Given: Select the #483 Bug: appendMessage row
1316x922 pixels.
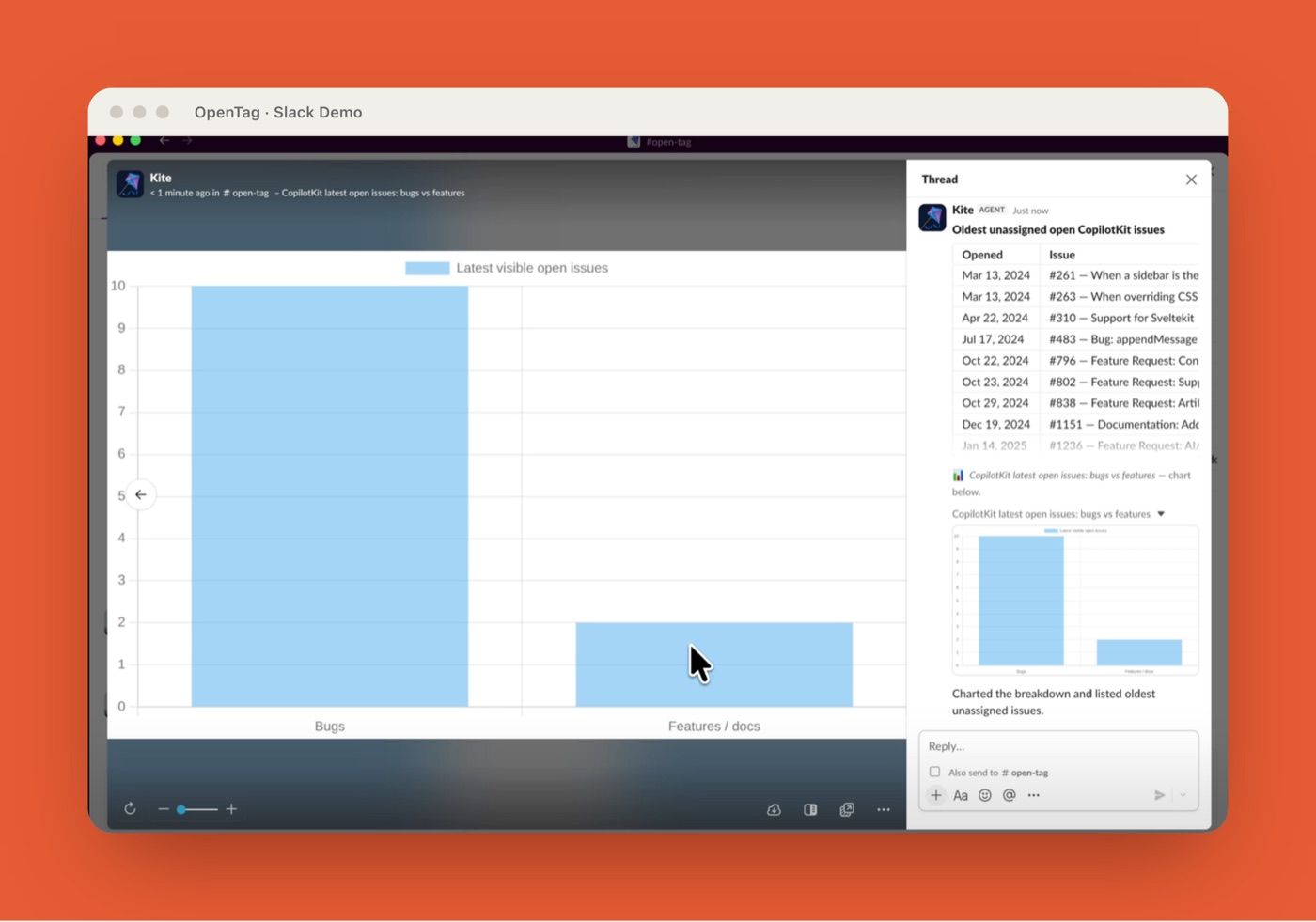Looking at the screenshot, I should (1076, 339).
